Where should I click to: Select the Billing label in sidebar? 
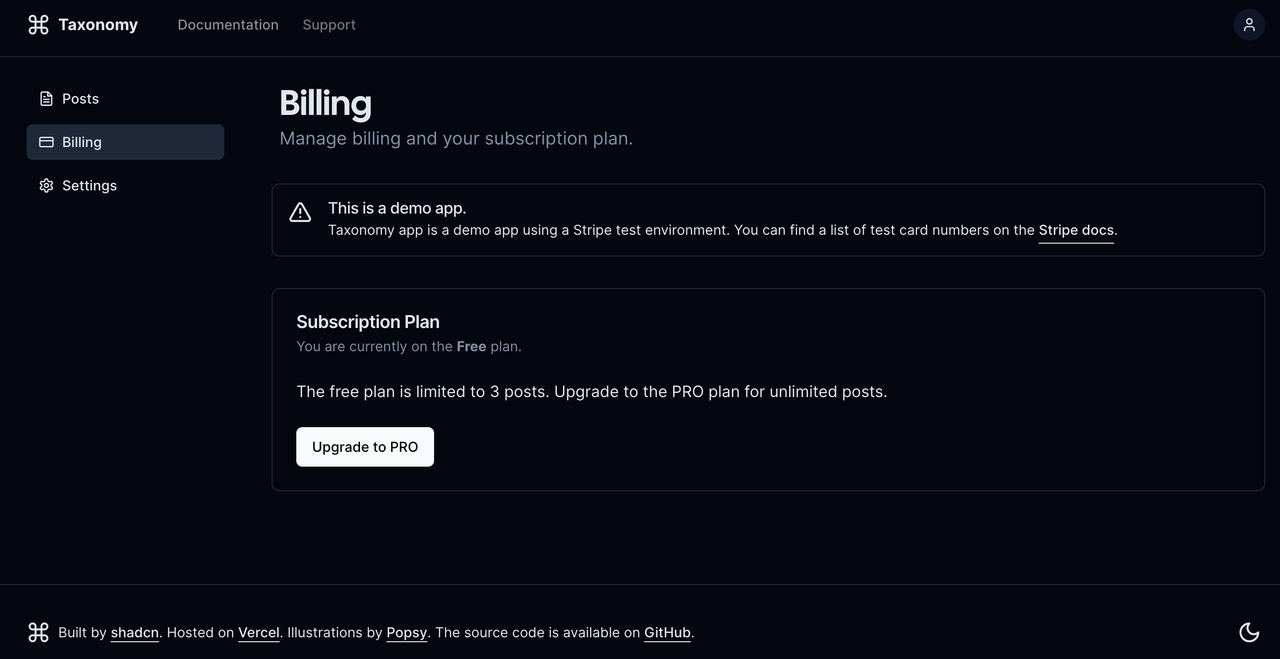(82, 142)
